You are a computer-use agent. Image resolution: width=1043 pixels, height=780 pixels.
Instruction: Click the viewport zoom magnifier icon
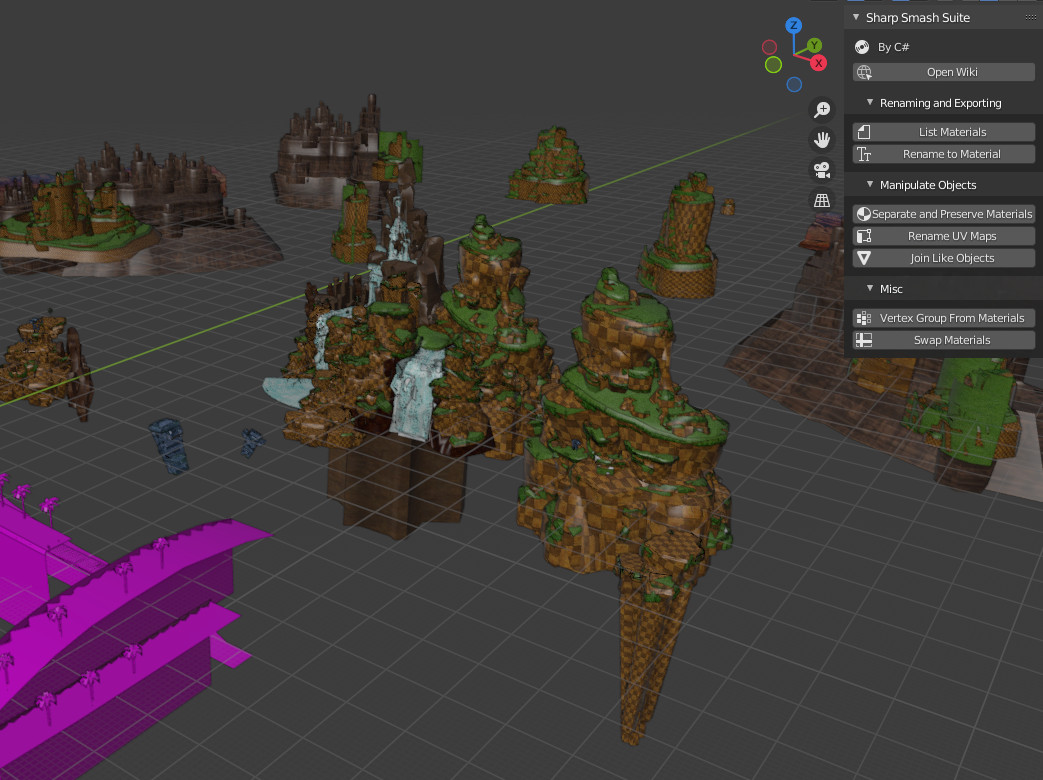pyautogui.click(x=822, y=109)
